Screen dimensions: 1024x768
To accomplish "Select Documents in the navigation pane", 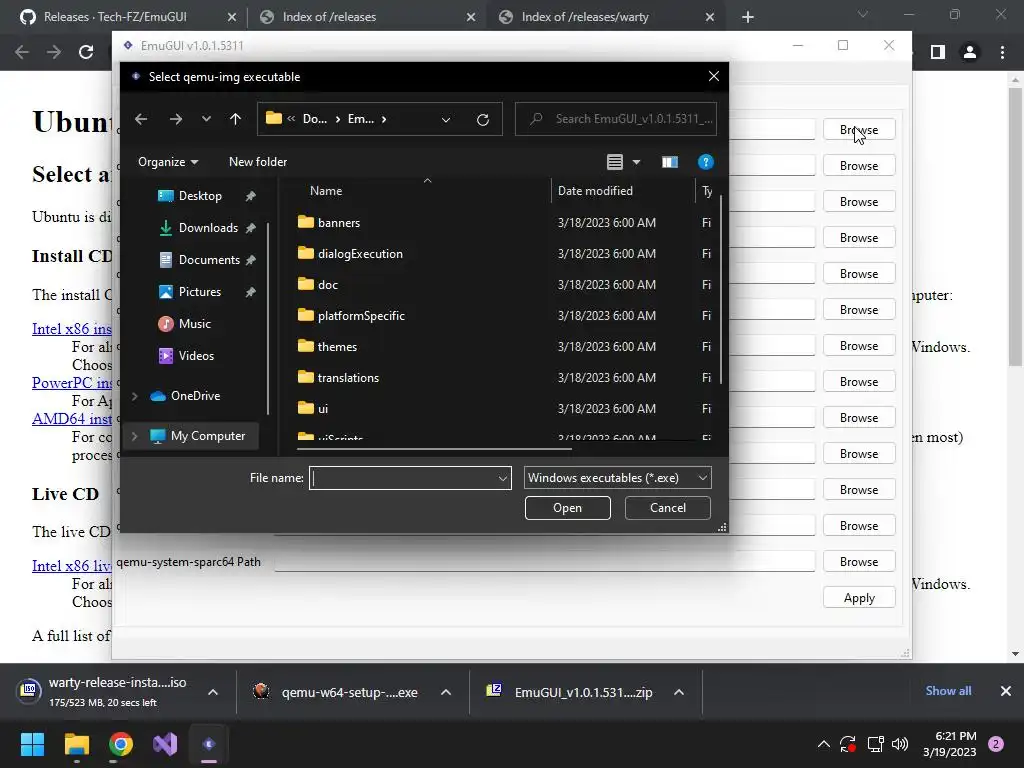I will click(x=209, y=260).
